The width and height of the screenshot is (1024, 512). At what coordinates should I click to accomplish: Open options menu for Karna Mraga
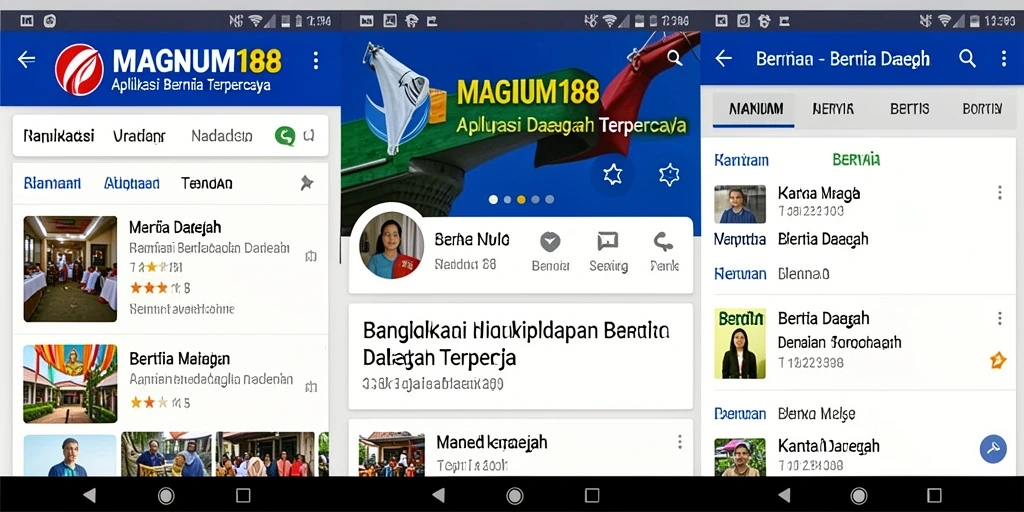999,193
